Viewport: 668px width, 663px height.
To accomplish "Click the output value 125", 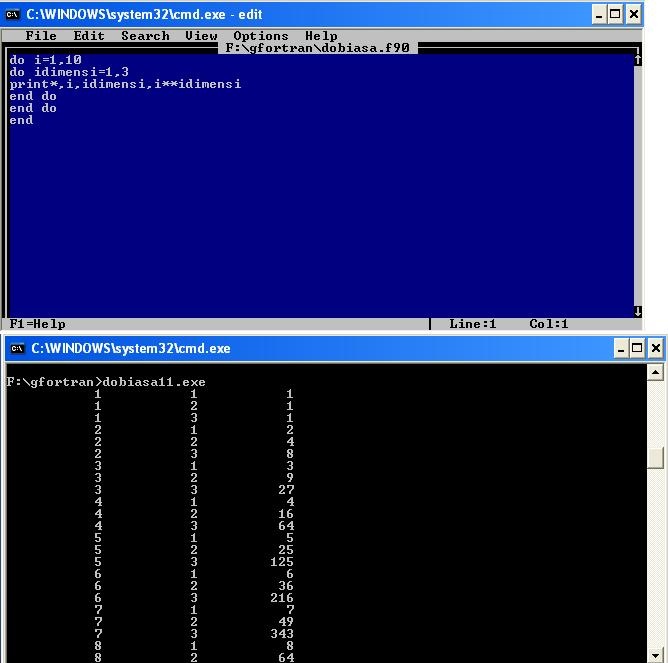I will pos(282,562).
